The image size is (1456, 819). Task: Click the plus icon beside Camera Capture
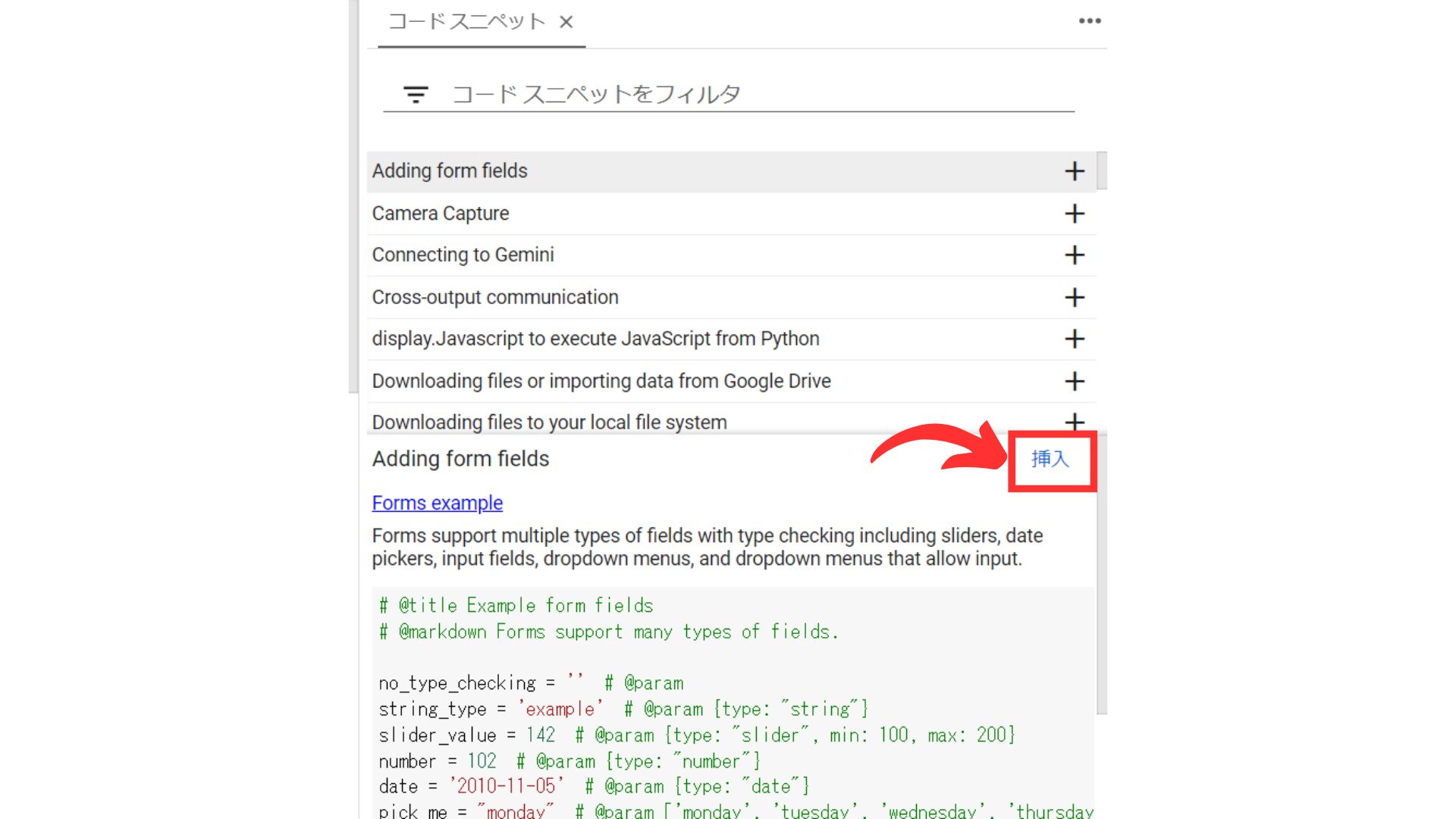point(1075,213)
